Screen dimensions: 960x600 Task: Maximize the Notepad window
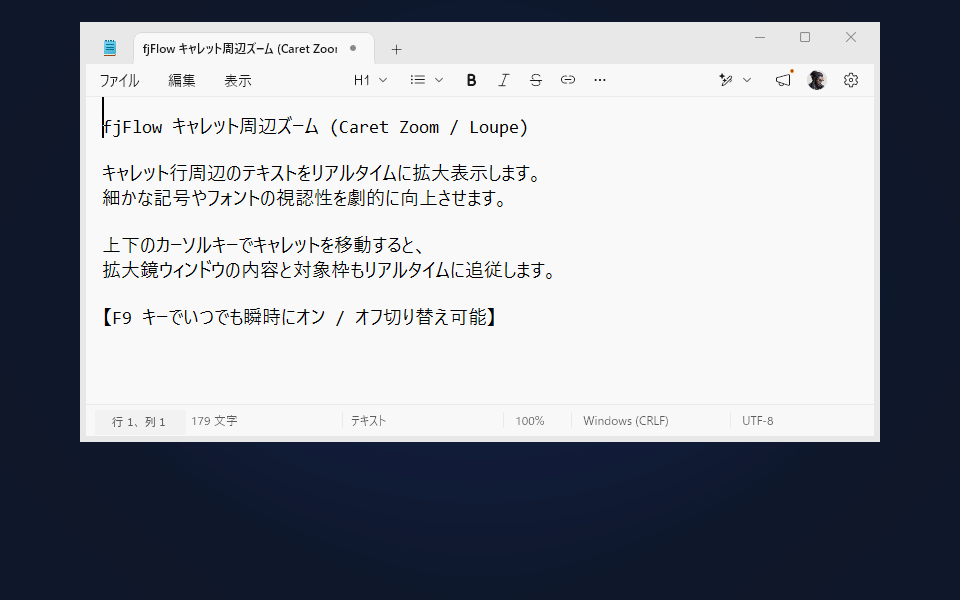pos(805,37)
